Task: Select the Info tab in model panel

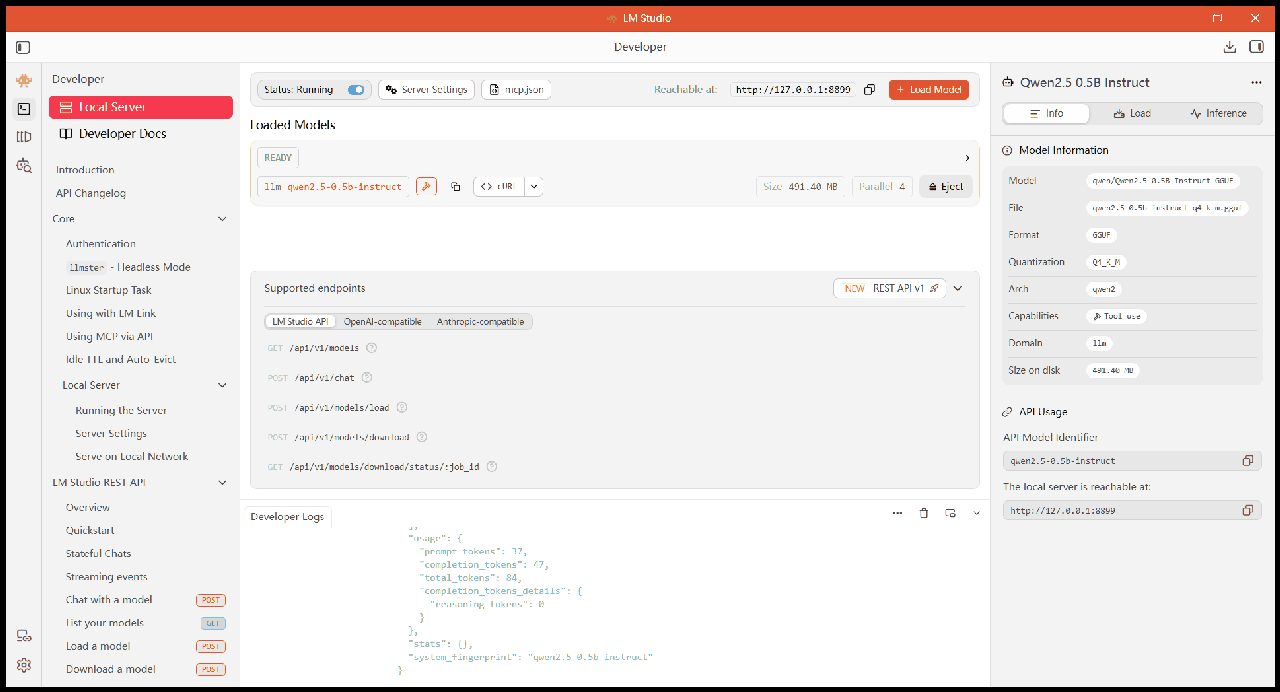Action: click(1046, 114)
